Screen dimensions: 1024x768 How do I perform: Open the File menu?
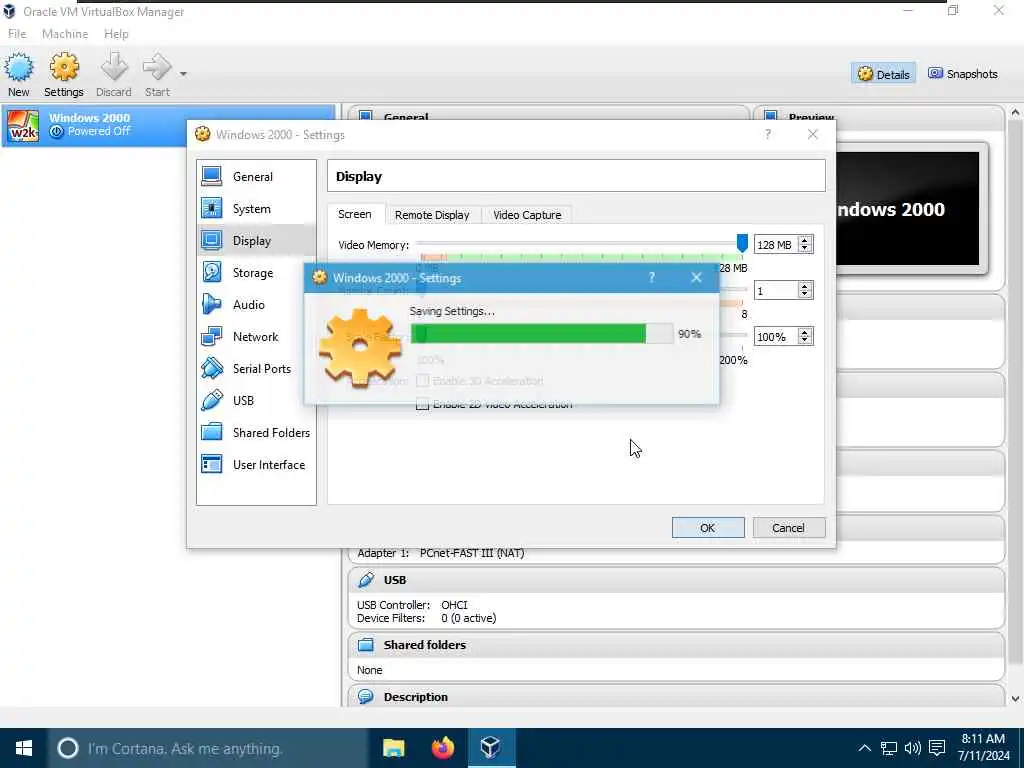[x=17, y=34]
